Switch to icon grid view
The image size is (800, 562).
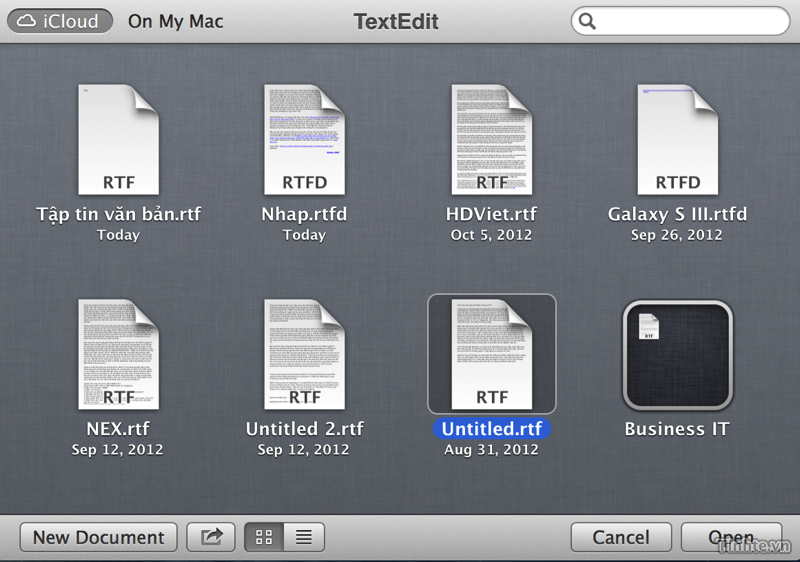(264, 538)
